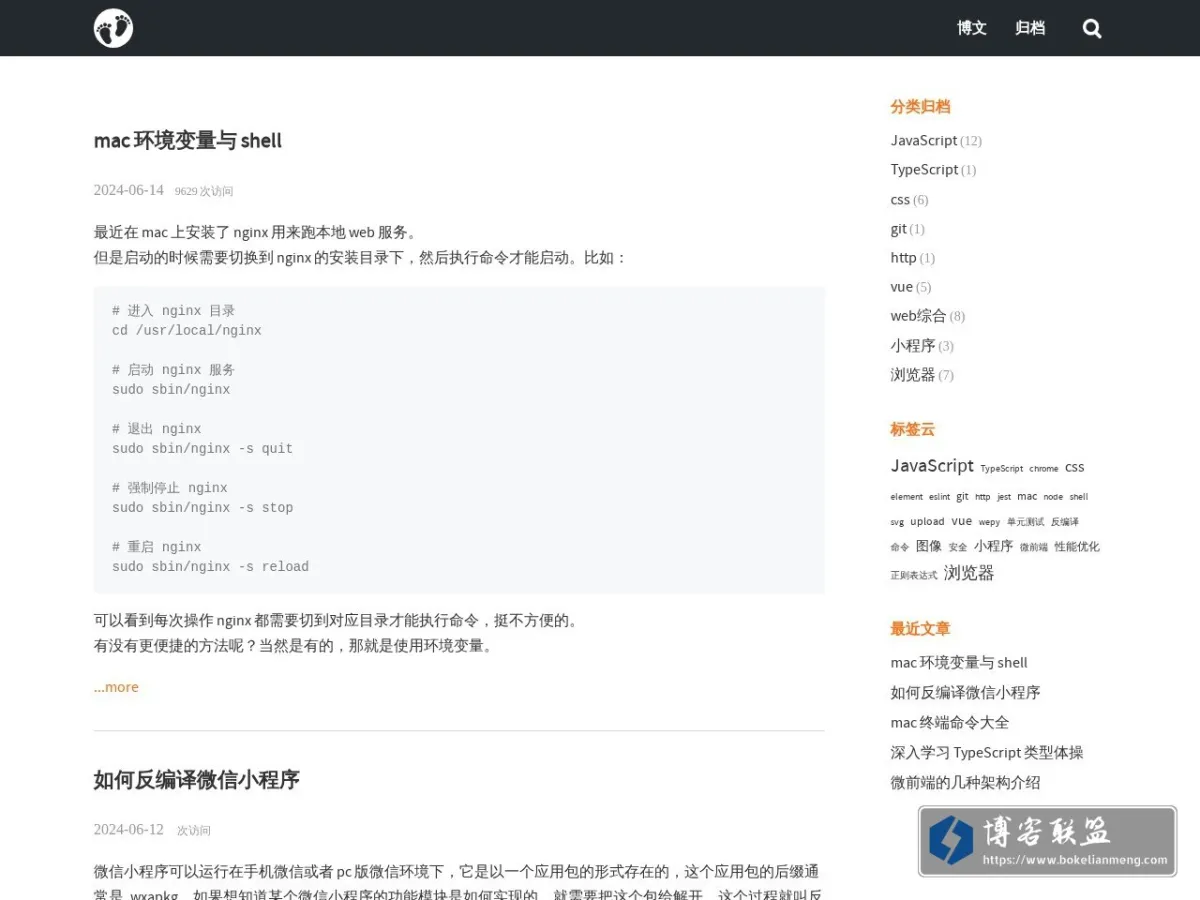Click the 2024-06-14 post date
Image resolution: width=1200 pixels, height=900 pixels.
click(129, 190)
